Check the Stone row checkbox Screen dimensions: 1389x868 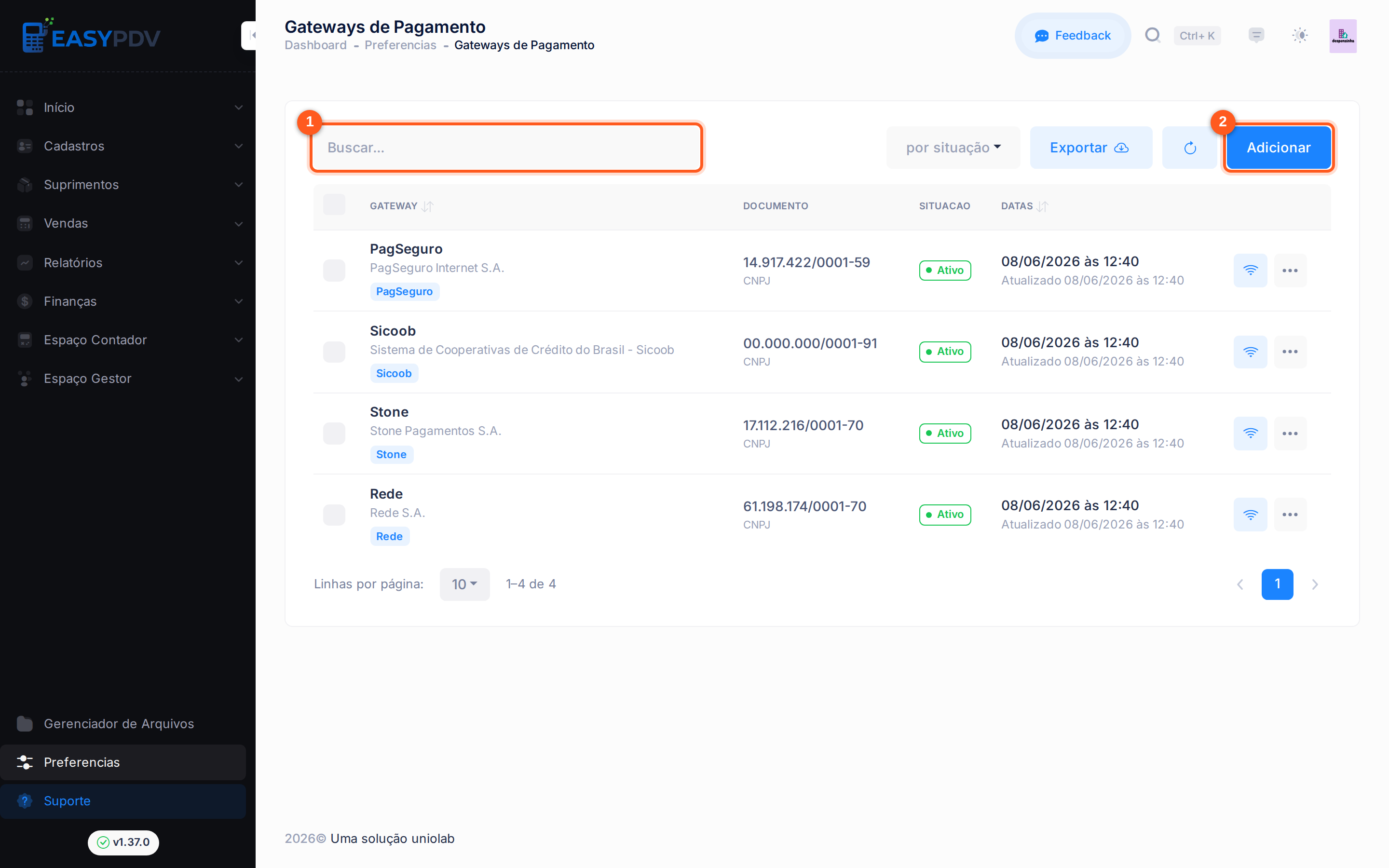tap(334, 434)
